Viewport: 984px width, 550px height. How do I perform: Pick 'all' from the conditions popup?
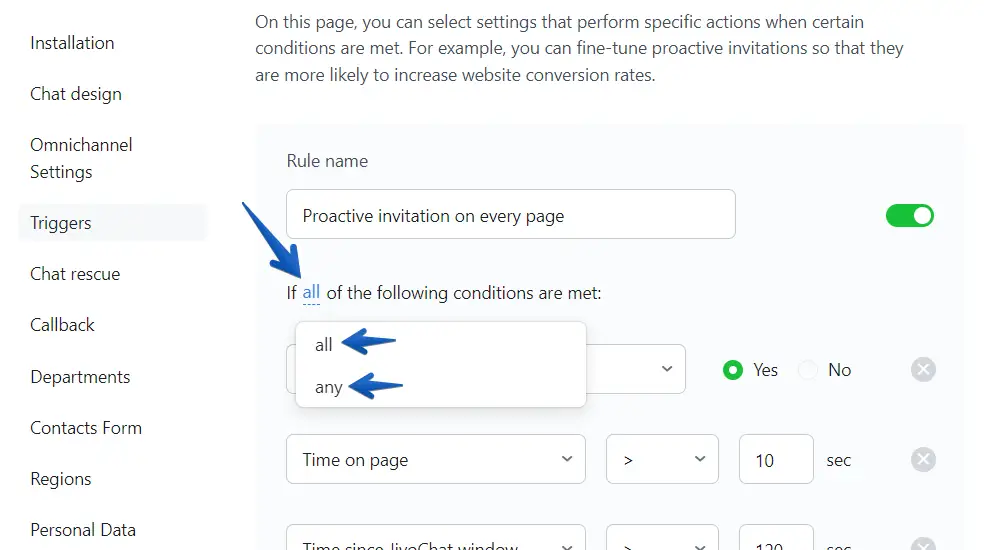click(324, 345)
